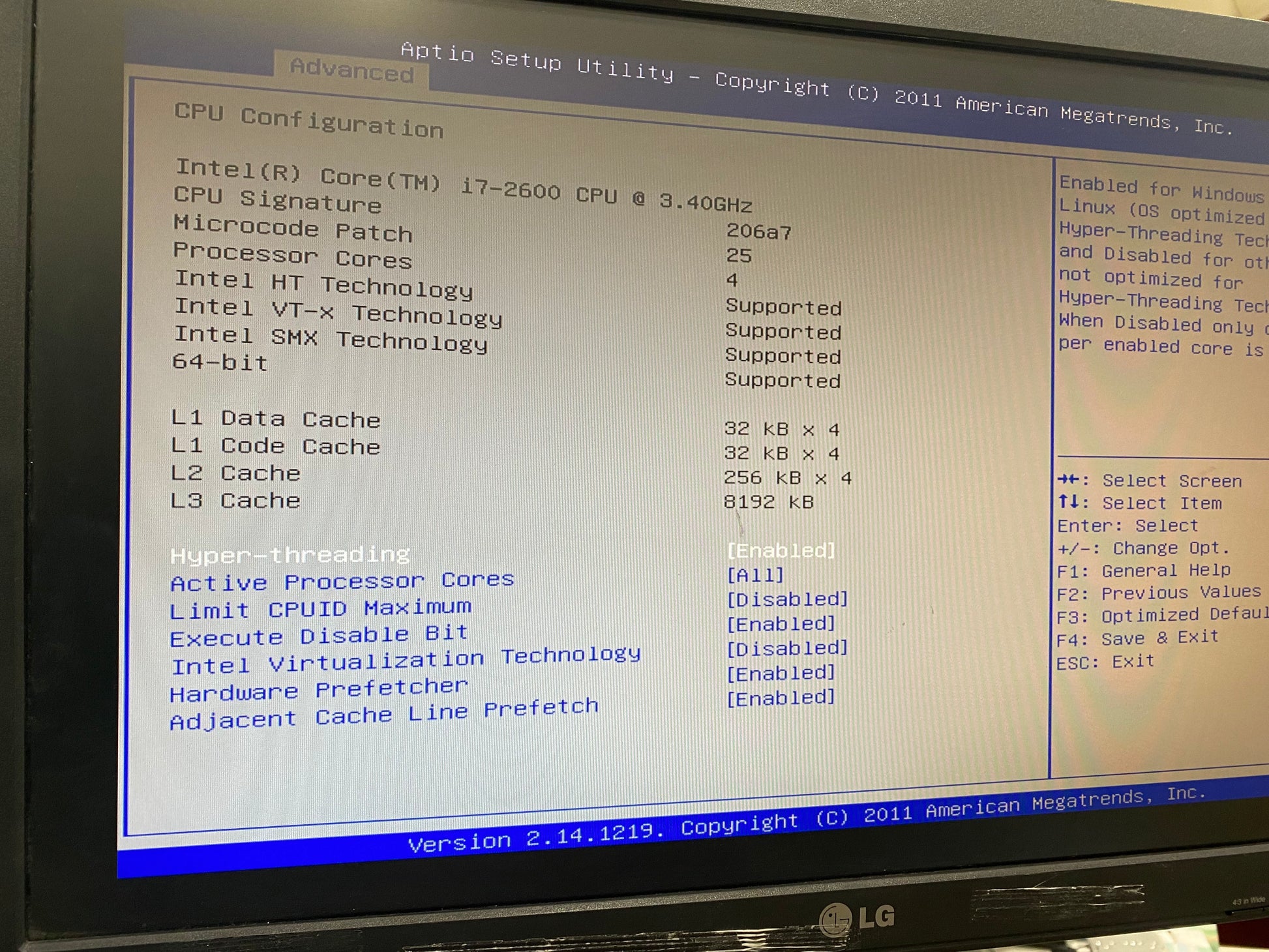Click up-down arrows Select Item icon

click(x=1068, y=502)
